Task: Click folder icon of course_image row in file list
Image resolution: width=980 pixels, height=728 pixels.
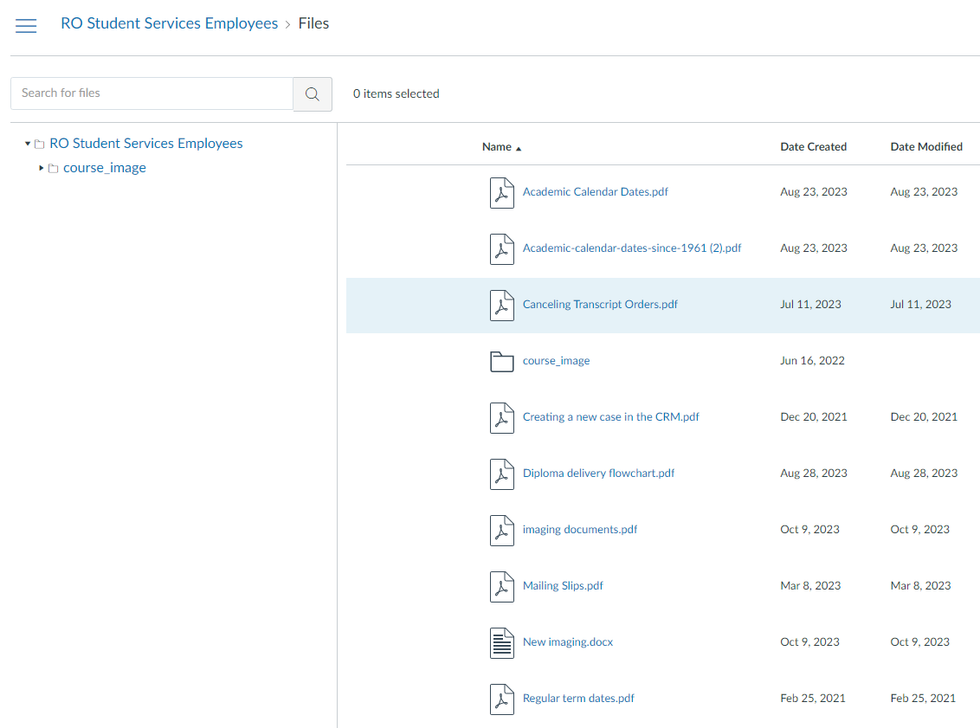Action: [x=502, y=361]
